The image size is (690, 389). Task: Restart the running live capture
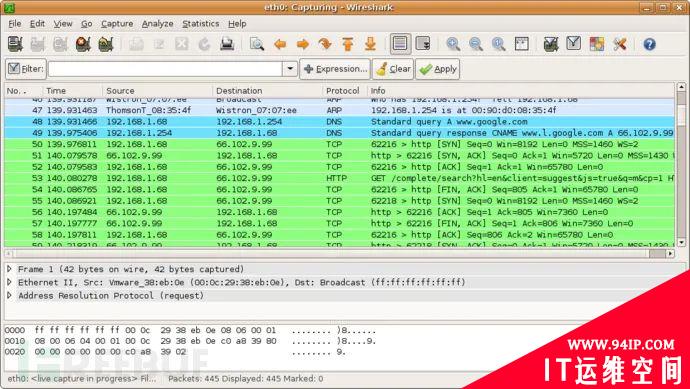106,44
